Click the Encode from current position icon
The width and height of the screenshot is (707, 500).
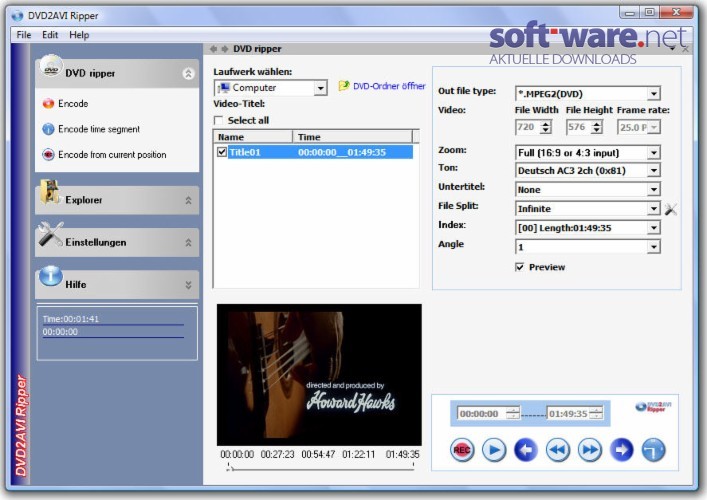point(48,155)
